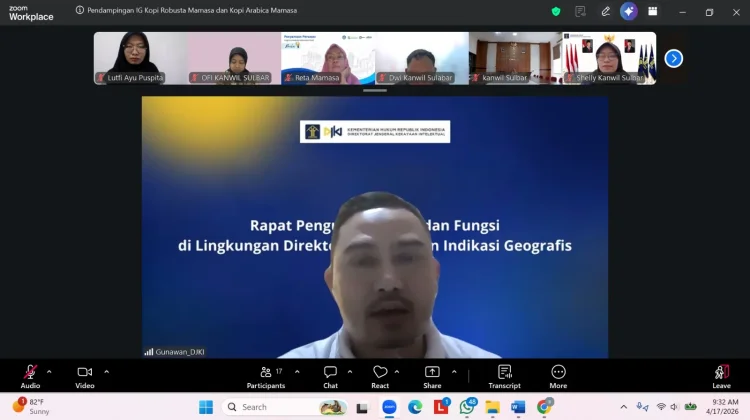Expand caret next to React
Image resolution: width=750 pixels, height=420 pixels.
coord(397,372)
